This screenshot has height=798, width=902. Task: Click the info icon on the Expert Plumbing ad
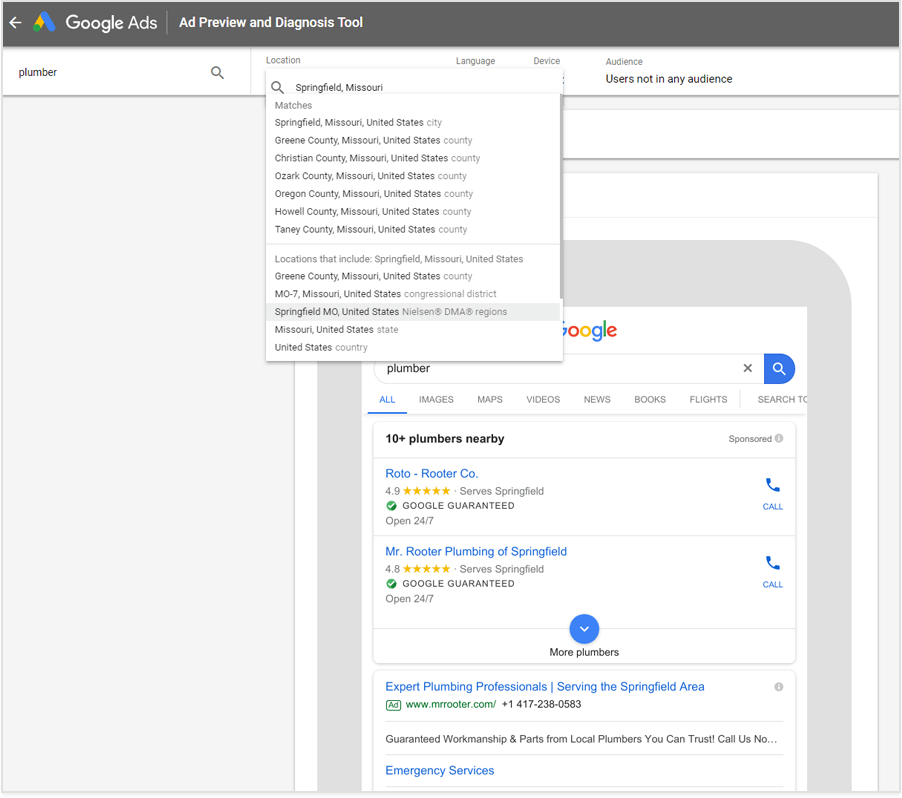[779, 687]
